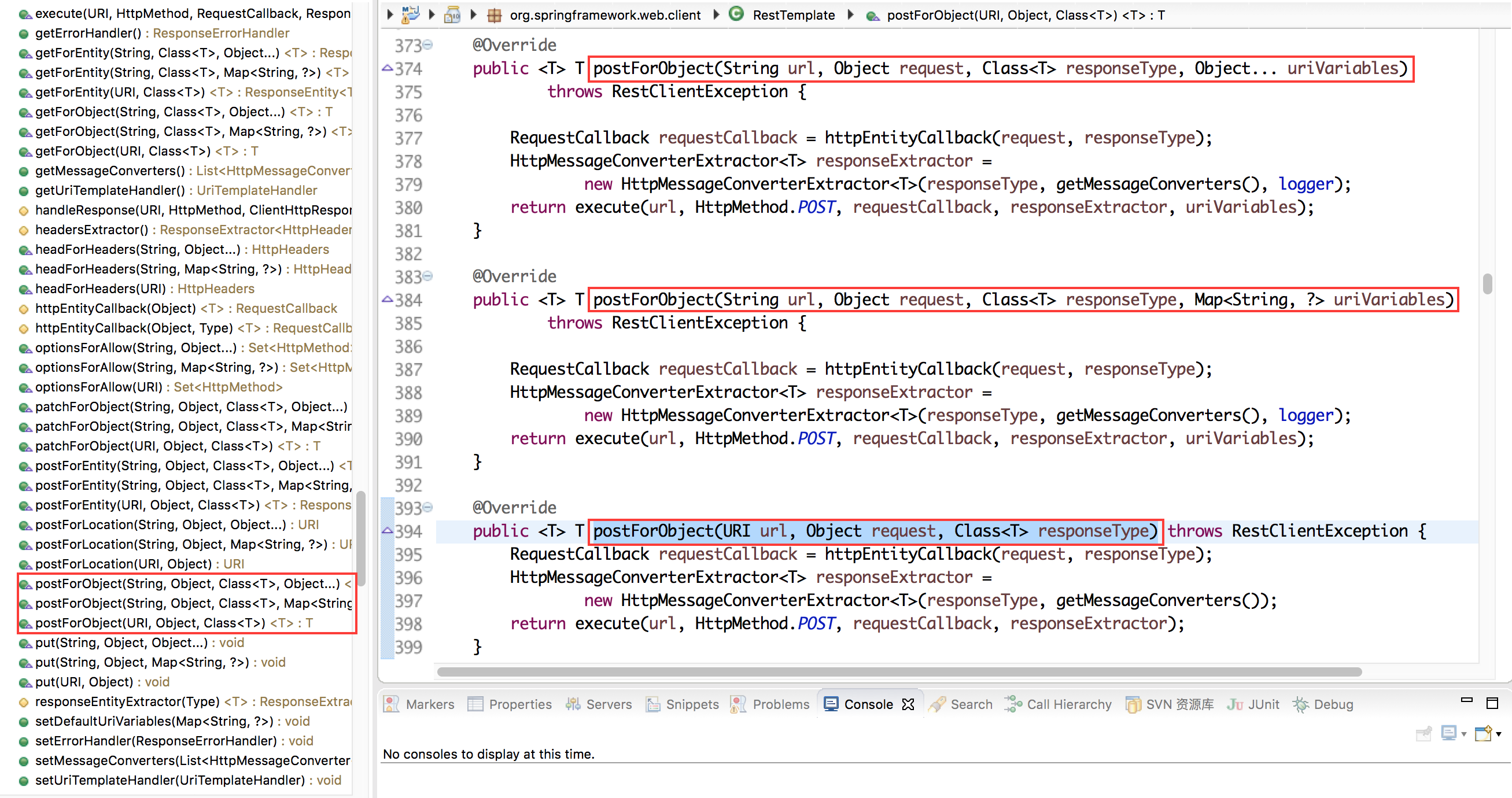The height and width of the screenshot is (798, 1512).
Task: Open Display Selected Console dropdown arrow
Action: tap(1464, 734)
